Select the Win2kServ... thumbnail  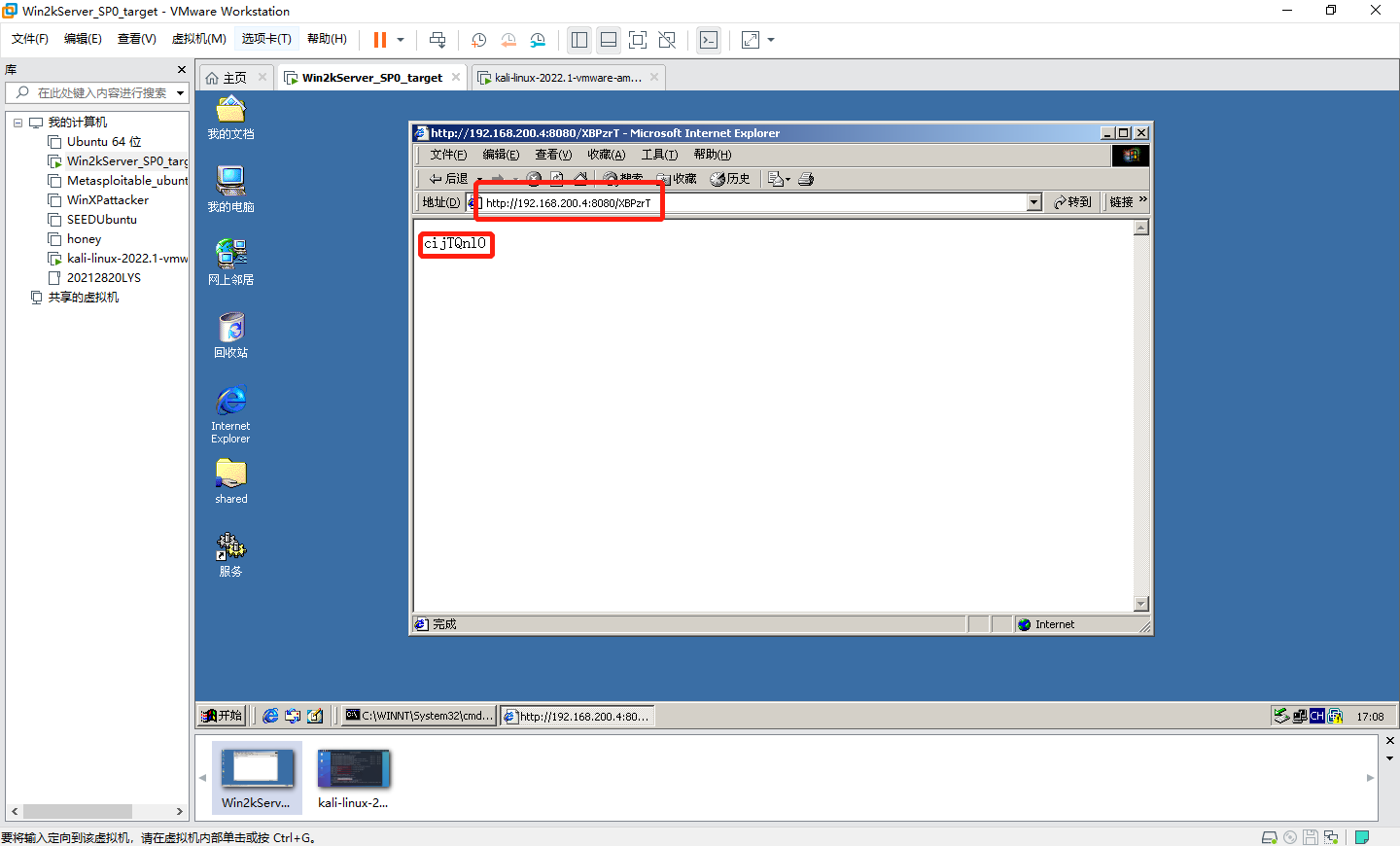click(257, 778)
